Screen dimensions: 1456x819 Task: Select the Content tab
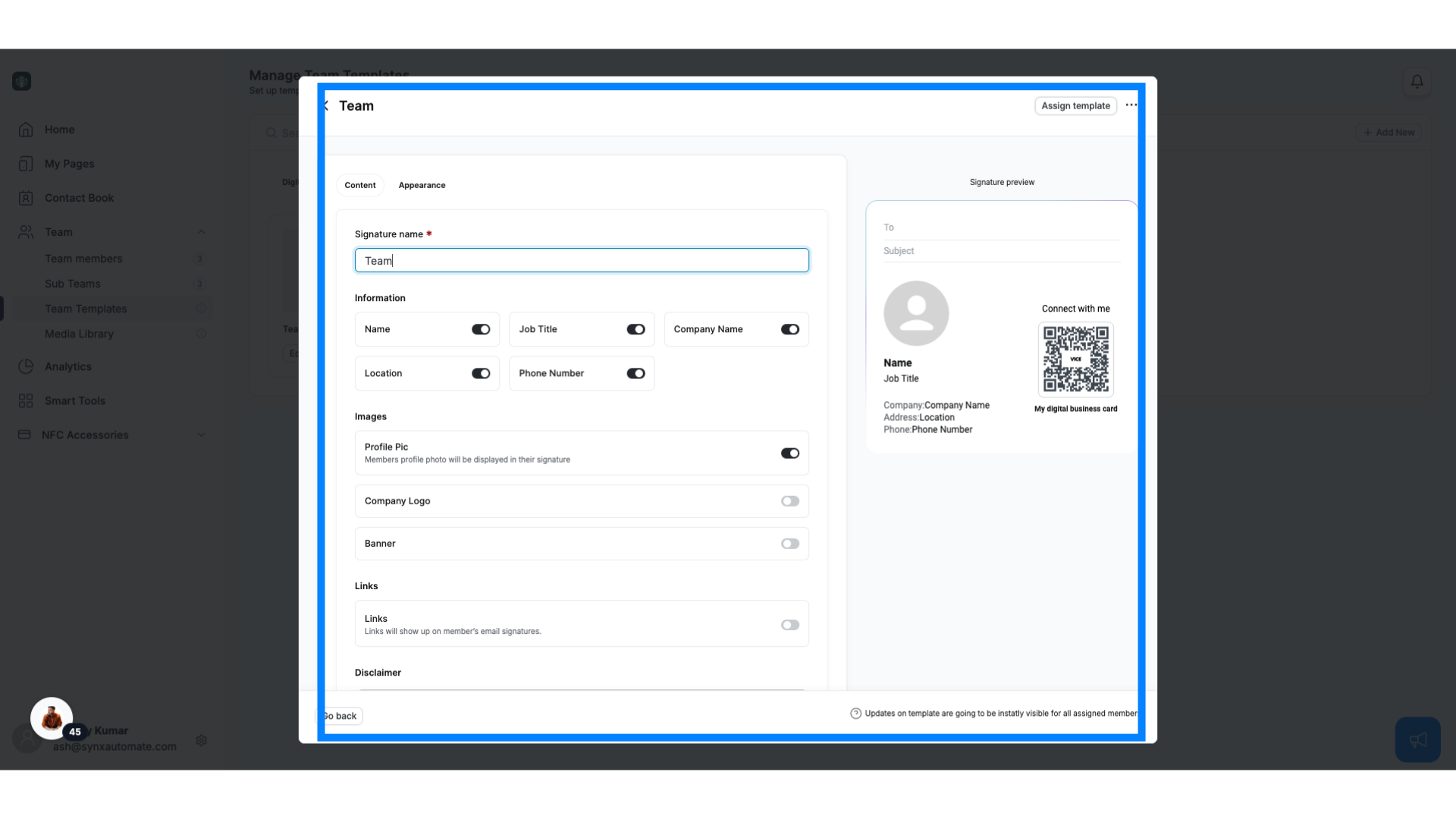coord(359,185)
